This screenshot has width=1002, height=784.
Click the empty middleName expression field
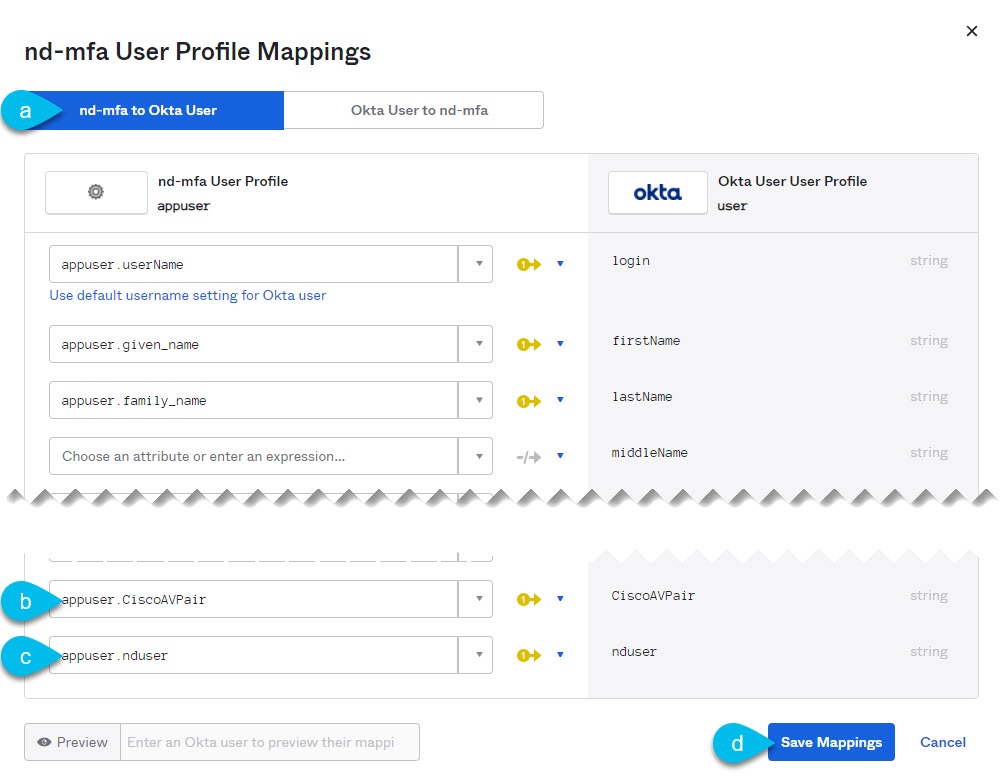coord(254,456)
